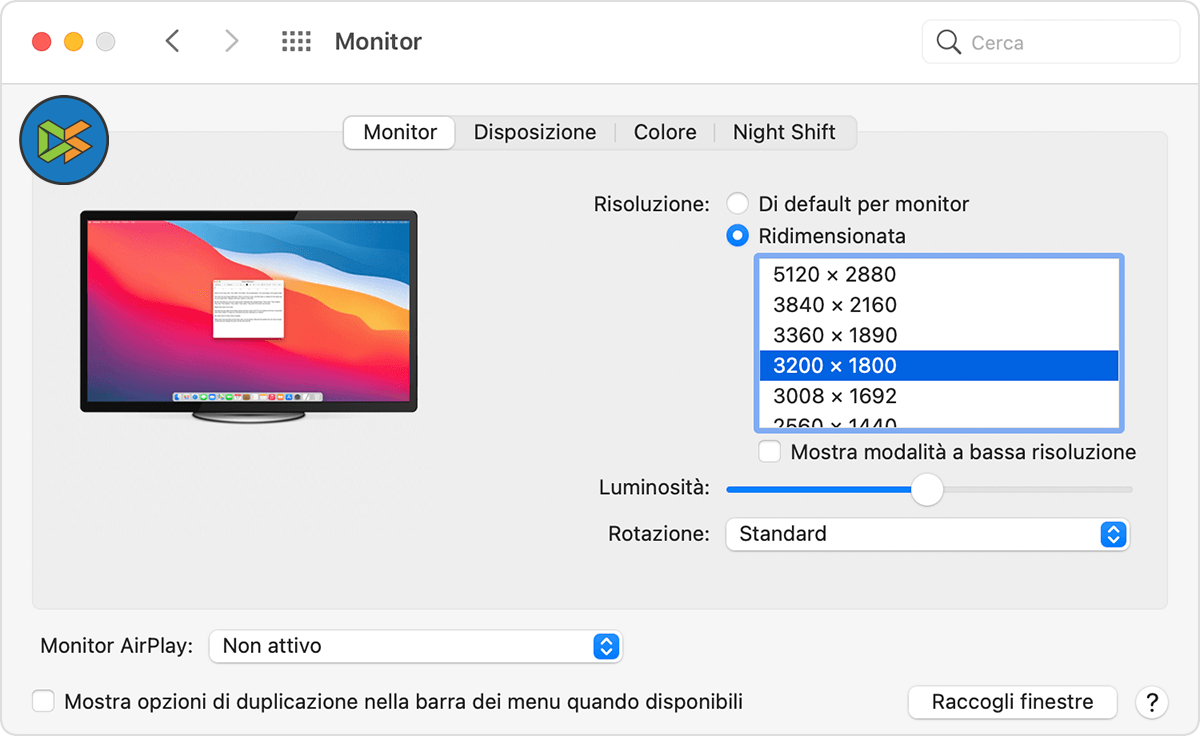Image resolution: width=1200 pixels, height=736 pixels.
Task: Open the Colore tab
Action: click(x=665, y=132)
